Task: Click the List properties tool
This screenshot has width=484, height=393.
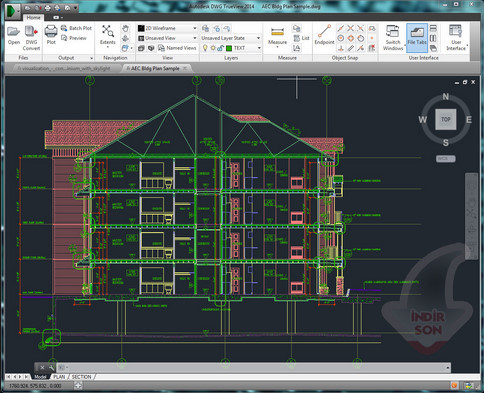Action: 302,38
